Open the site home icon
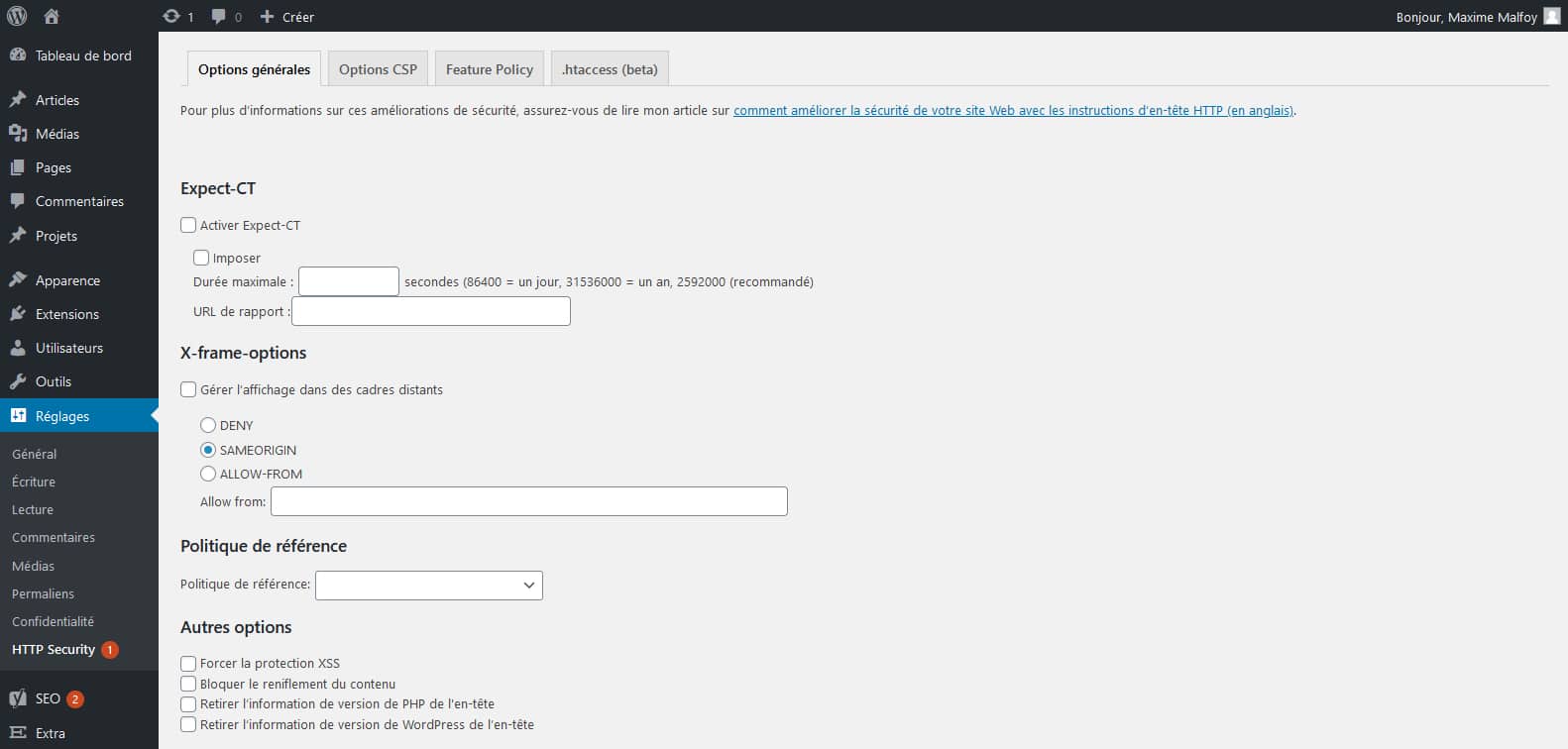 pos(52,16)
